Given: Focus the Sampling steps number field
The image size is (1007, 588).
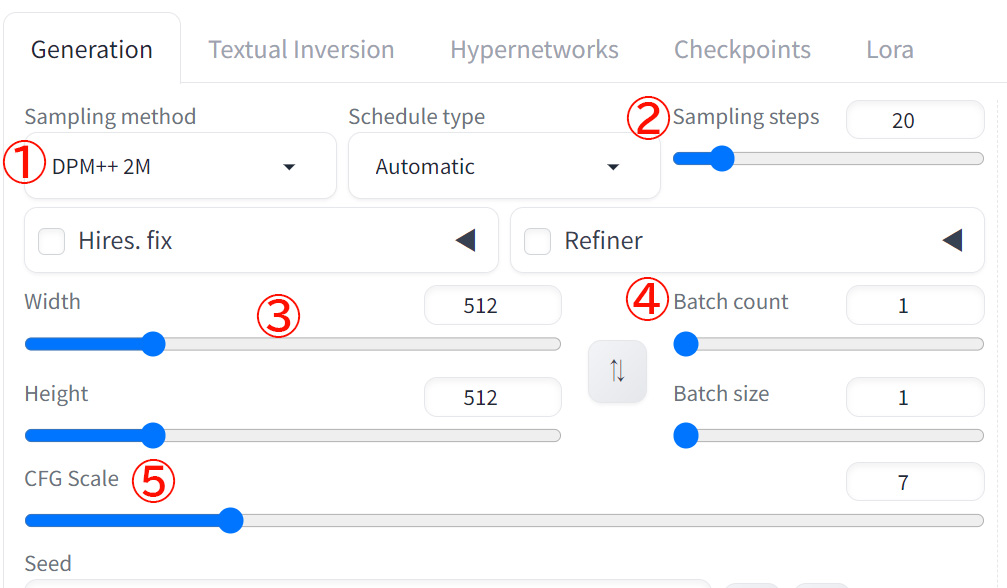Looking at the screenshot, I should (914, 120).
